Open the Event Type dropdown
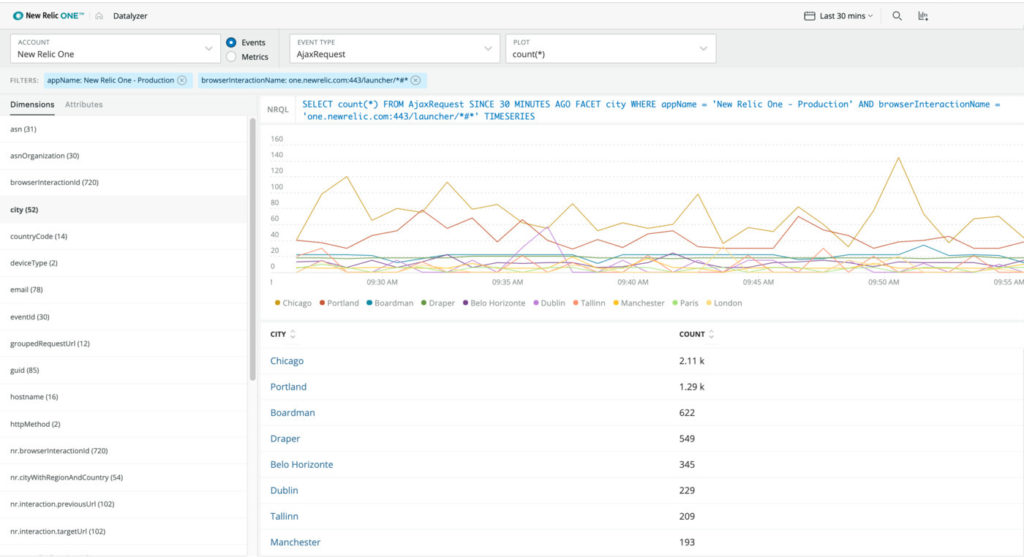 394,48
